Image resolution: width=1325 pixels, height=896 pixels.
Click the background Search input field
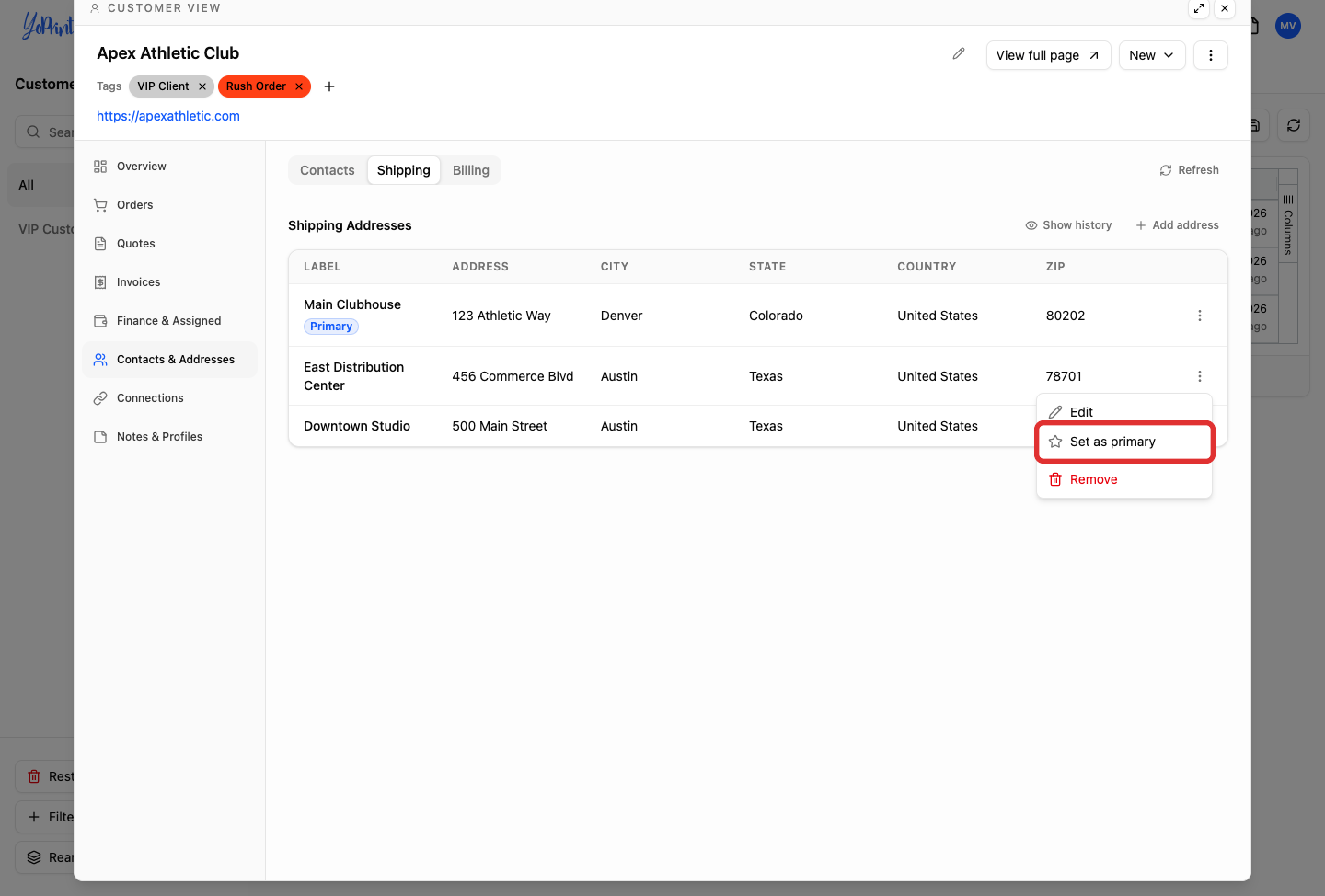[46, 132]
